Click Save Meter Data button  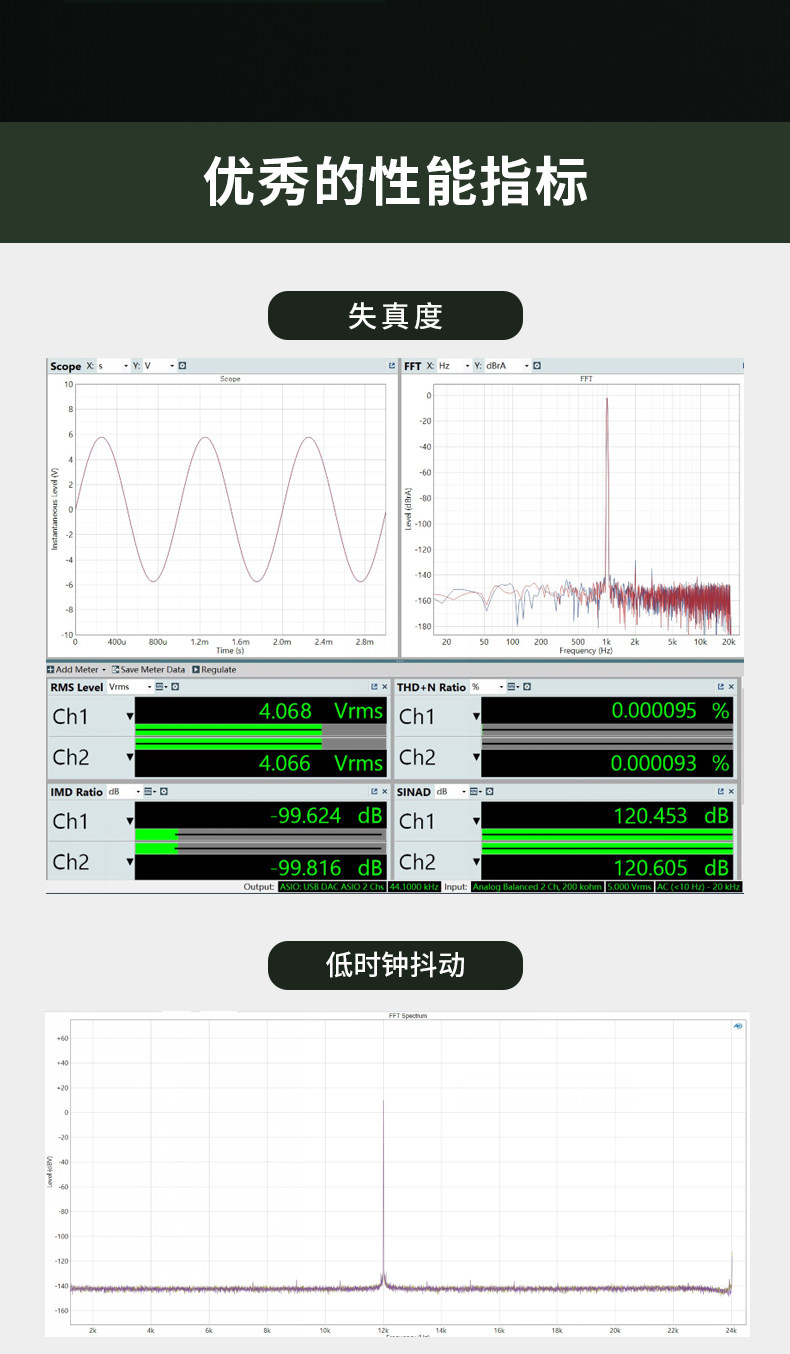[148, 669]
